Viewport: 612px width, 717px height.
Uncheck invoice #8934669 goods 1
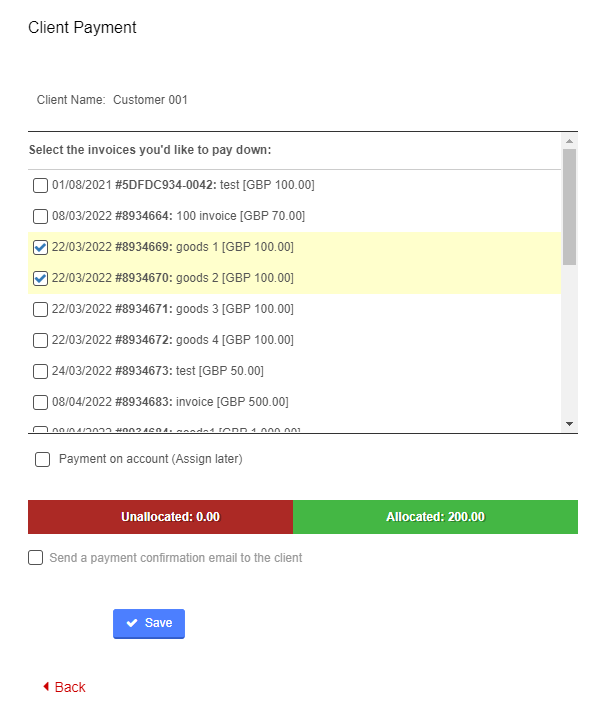40,247
